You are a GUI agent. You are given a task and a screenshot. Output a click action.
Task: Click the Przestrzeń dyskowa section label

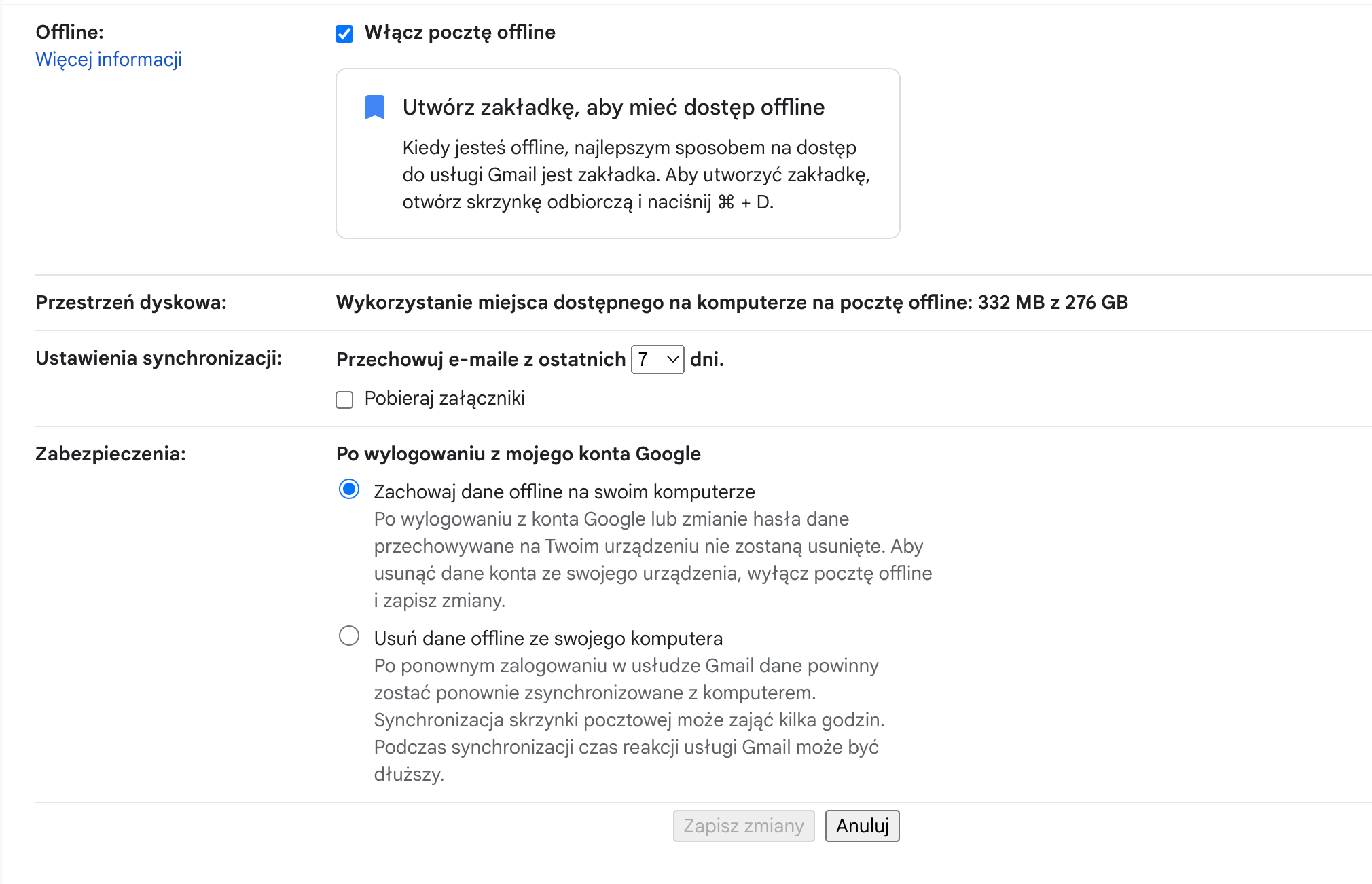(x=131, y=302)
